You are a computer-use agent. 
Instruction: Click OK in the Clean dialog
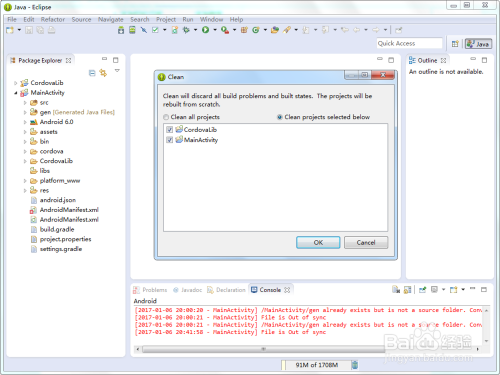[318, 242]
